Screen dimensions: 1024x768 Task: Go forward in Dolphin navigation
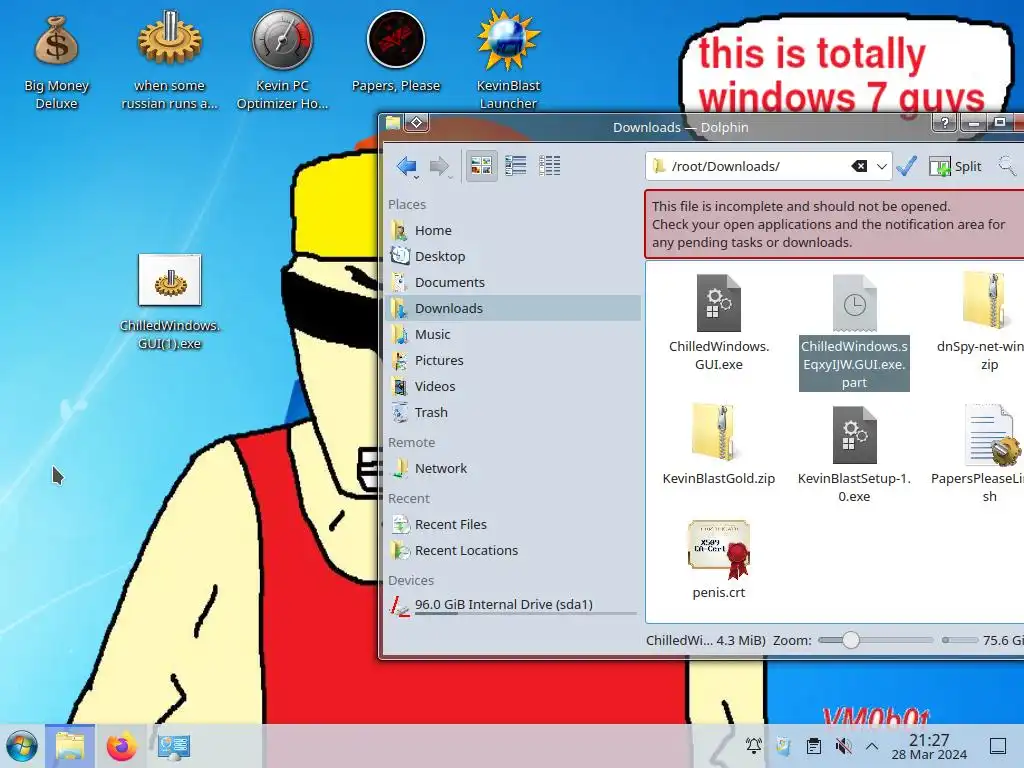pos(440,166)
